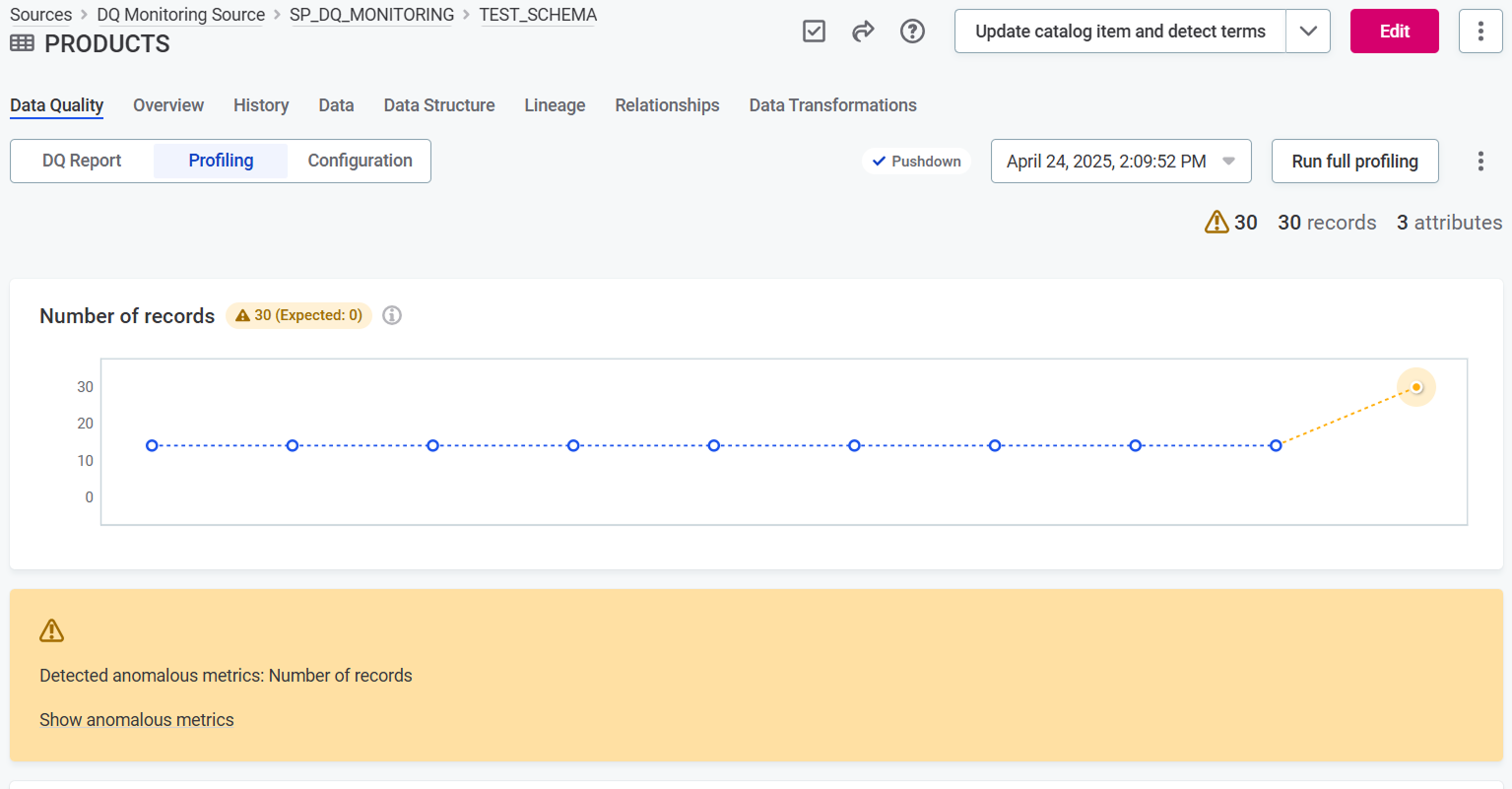Expand Show anomalous metrics
Image resolution: width=1512 pixels, height=789 pixels.
pyautogui.click(x=137, y=720)
